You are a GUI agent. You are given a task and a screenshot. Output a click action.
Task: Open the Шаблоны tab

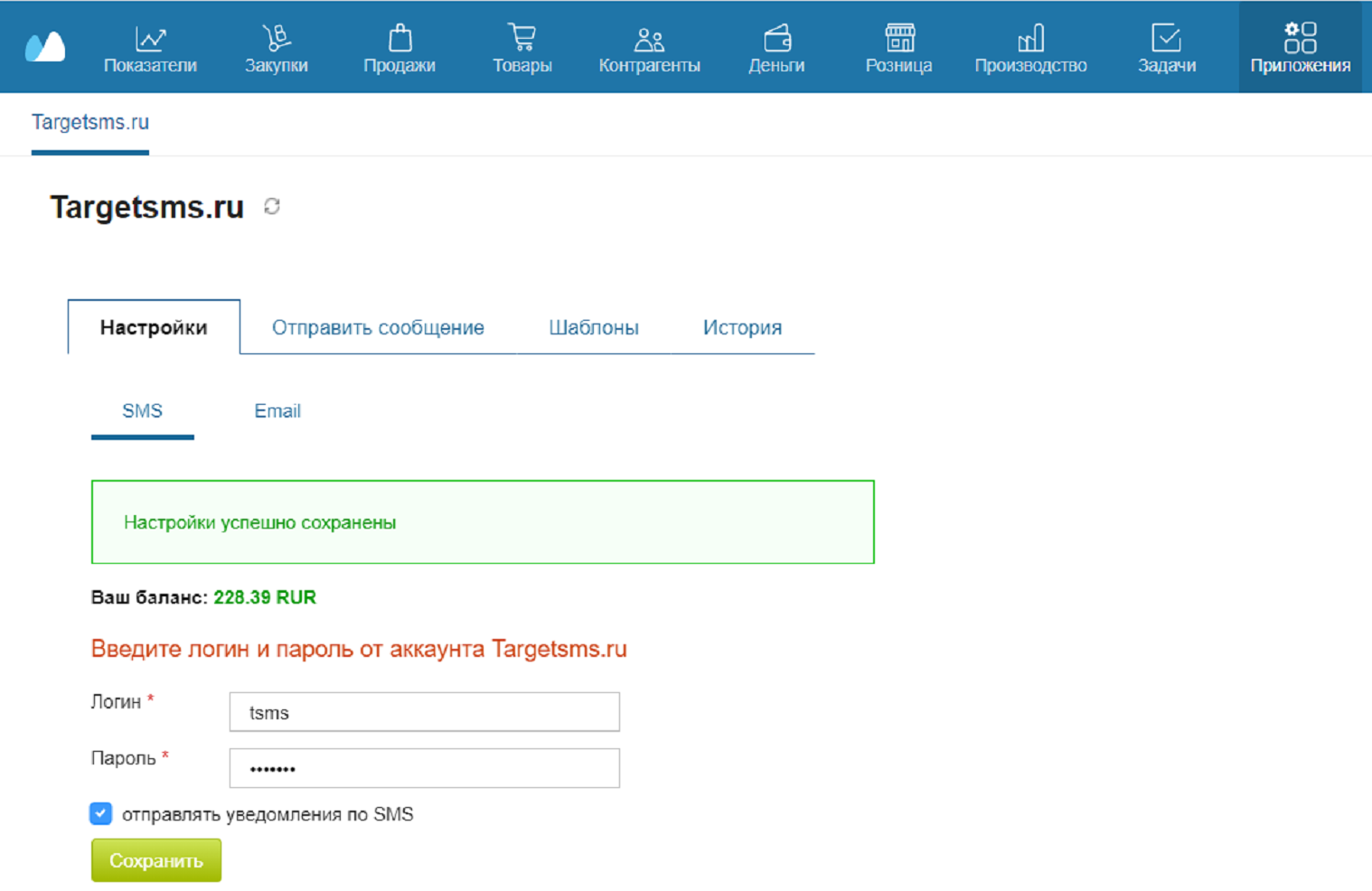[594, 327]
